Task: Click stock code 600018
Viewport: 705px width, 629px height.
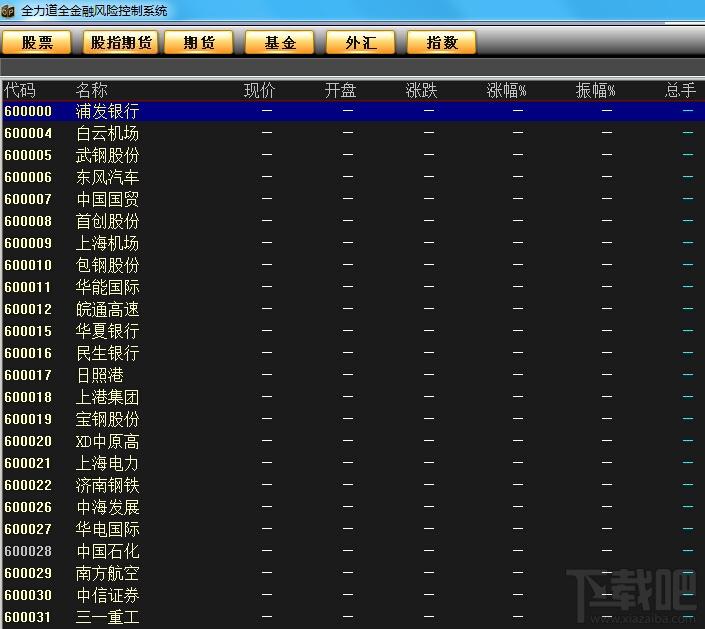Action: coord(28,397)
